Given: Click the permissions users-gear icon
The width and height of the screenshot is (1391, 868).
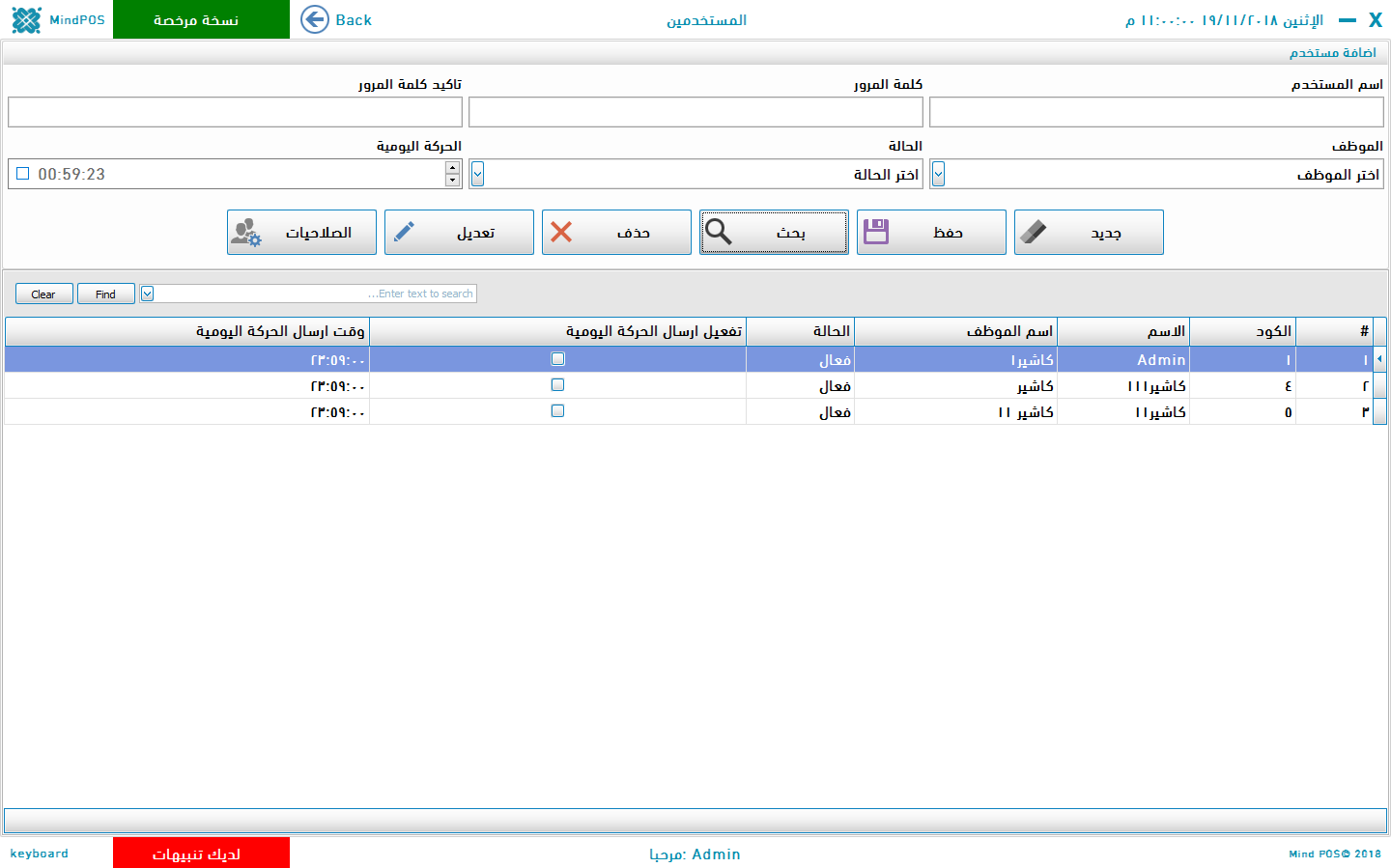Looking at the screenshot, I should point(246,233).
